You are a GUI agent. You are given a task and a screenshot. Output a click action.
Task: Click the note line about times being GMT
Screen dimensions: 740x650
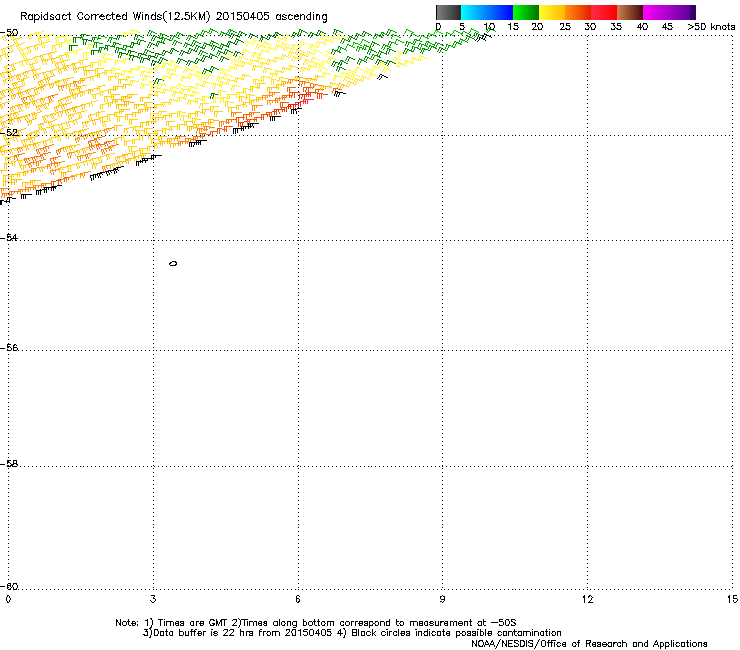(316, 623)
